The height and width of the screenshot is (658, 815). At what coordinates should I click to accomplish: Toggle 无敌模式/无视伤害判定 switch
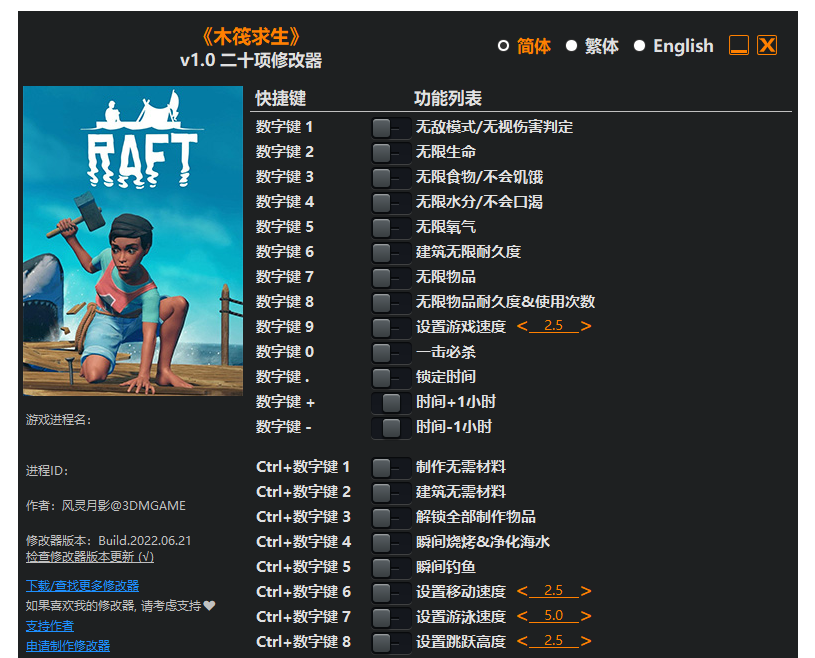pos(391,127)
